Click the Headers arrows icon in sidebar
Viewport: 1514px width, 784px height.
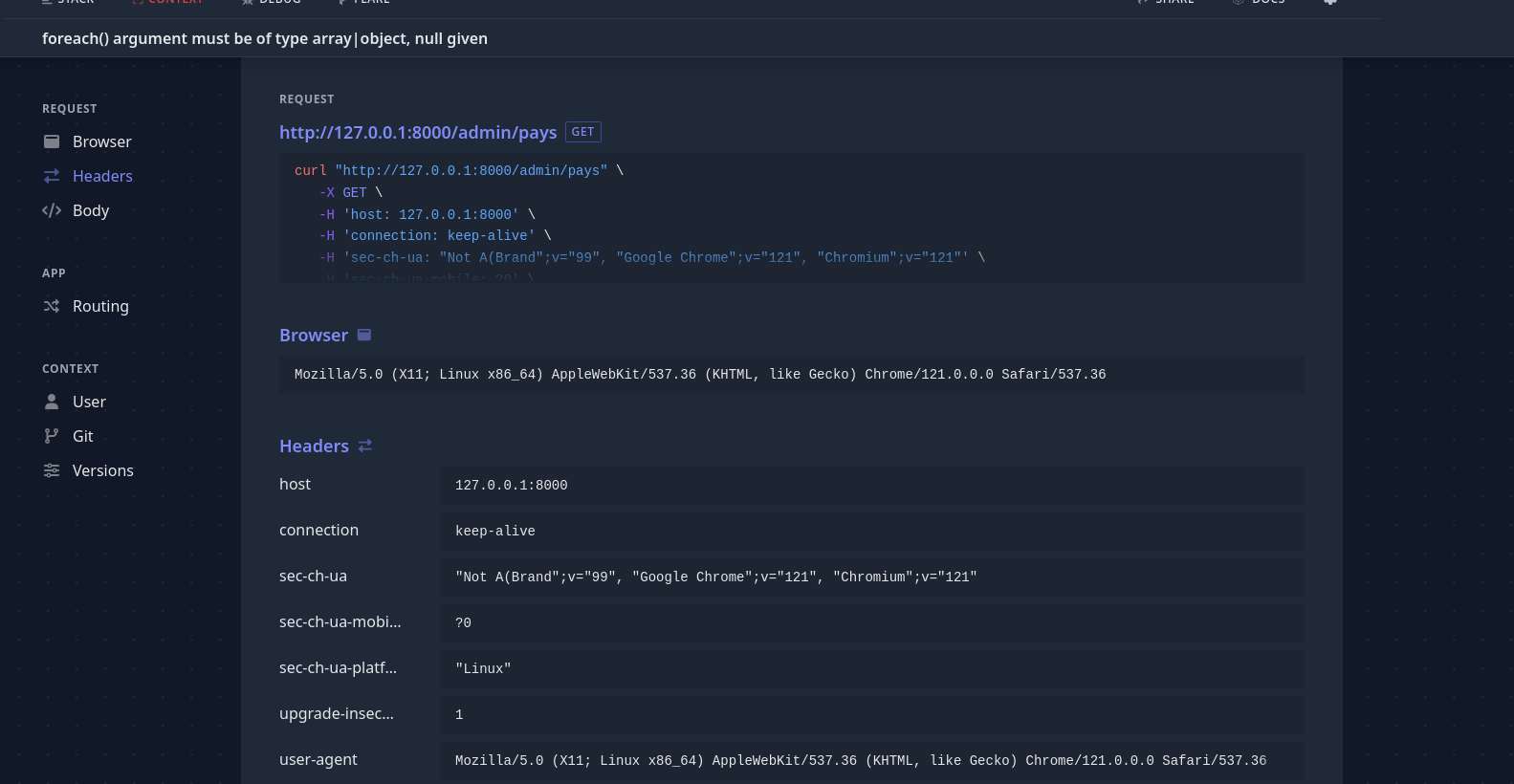pyautogui.click(x=52, y=176)
